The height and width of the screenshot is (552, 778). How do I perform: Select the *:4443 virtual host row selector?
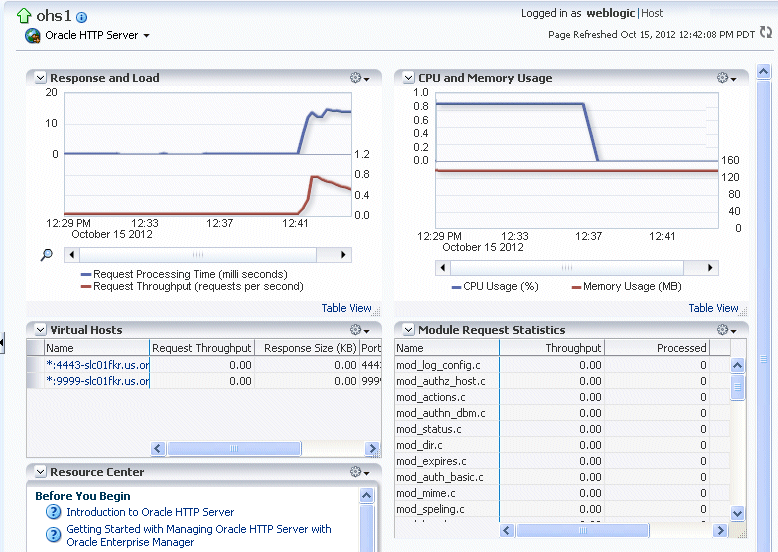point(35,365)
